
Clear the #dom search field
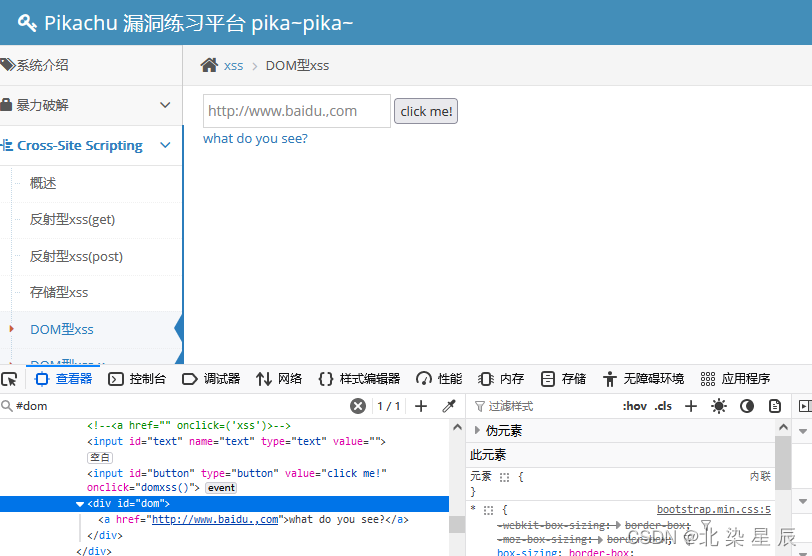(357, 406)
